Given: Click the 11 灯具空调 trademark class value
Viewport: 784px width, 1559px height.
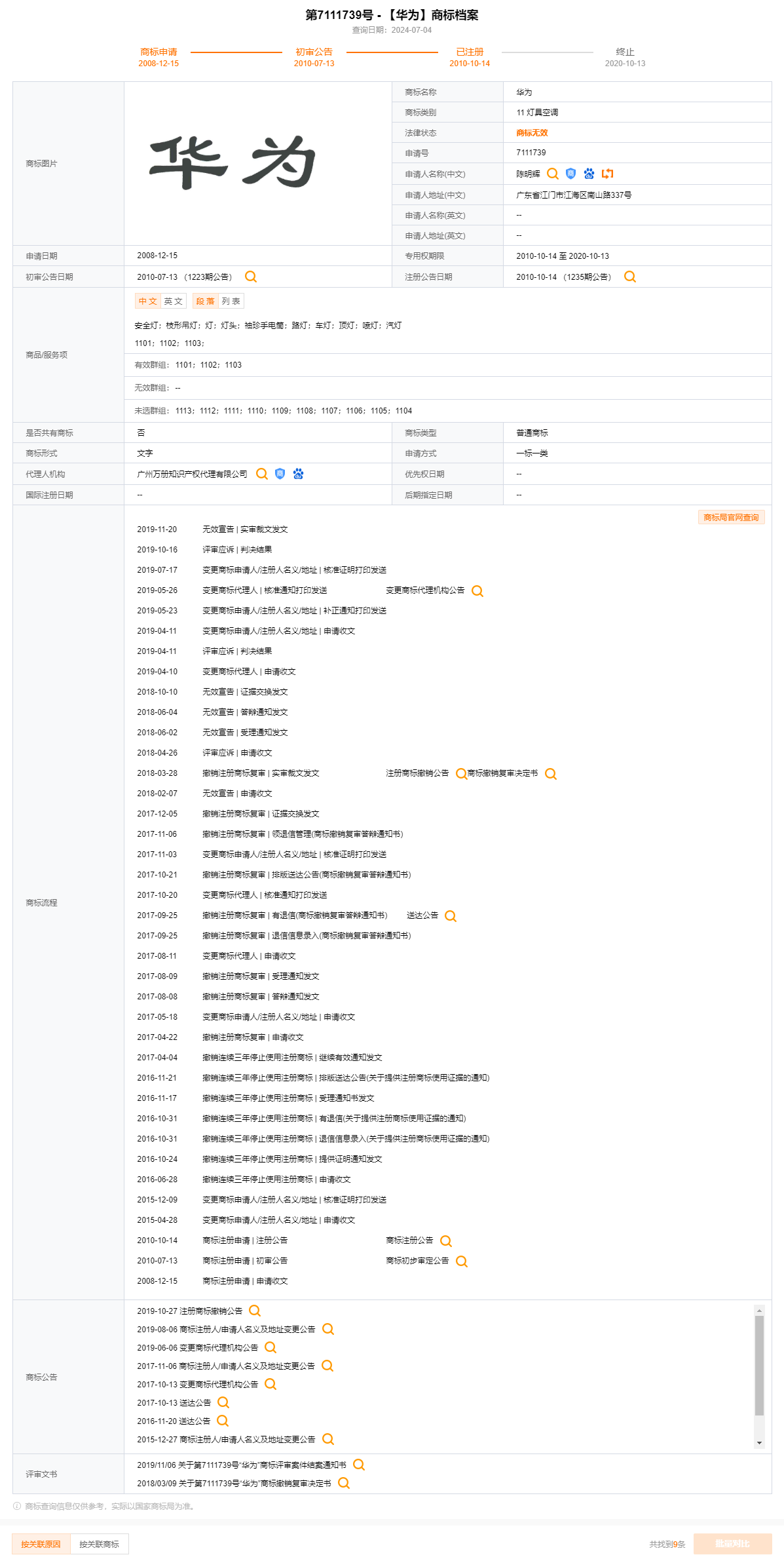Looking at the screenshot, I should [537, 113].
